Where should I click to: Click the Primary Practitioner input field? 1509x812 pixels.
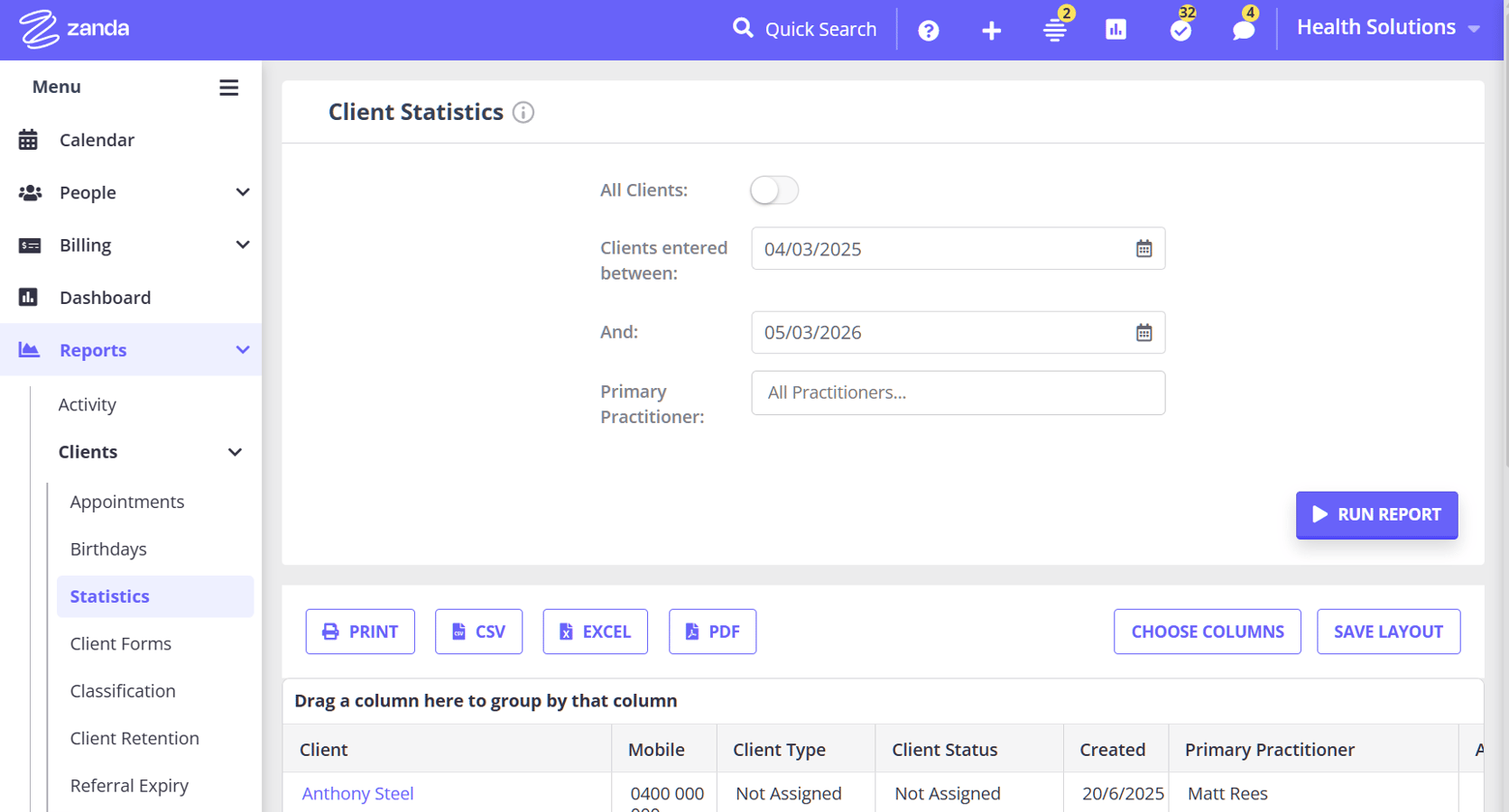[x=958, y=392]
